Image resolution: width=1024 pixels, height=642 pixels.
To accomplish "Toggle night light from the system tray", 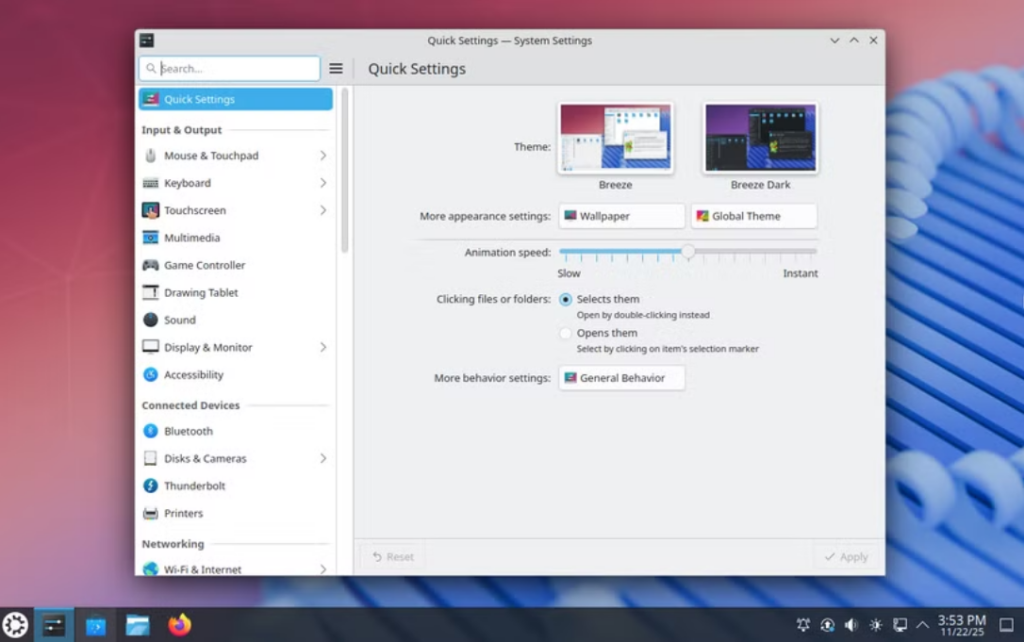I will click(875, 624).
